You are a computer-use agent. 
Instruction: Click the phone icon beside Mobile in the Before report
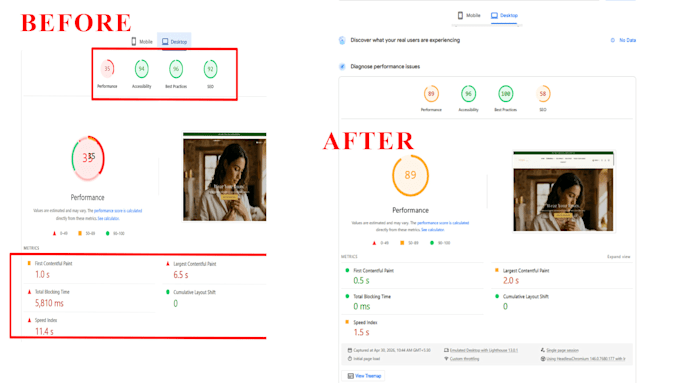pyautogui.click(x=134, y=42)
